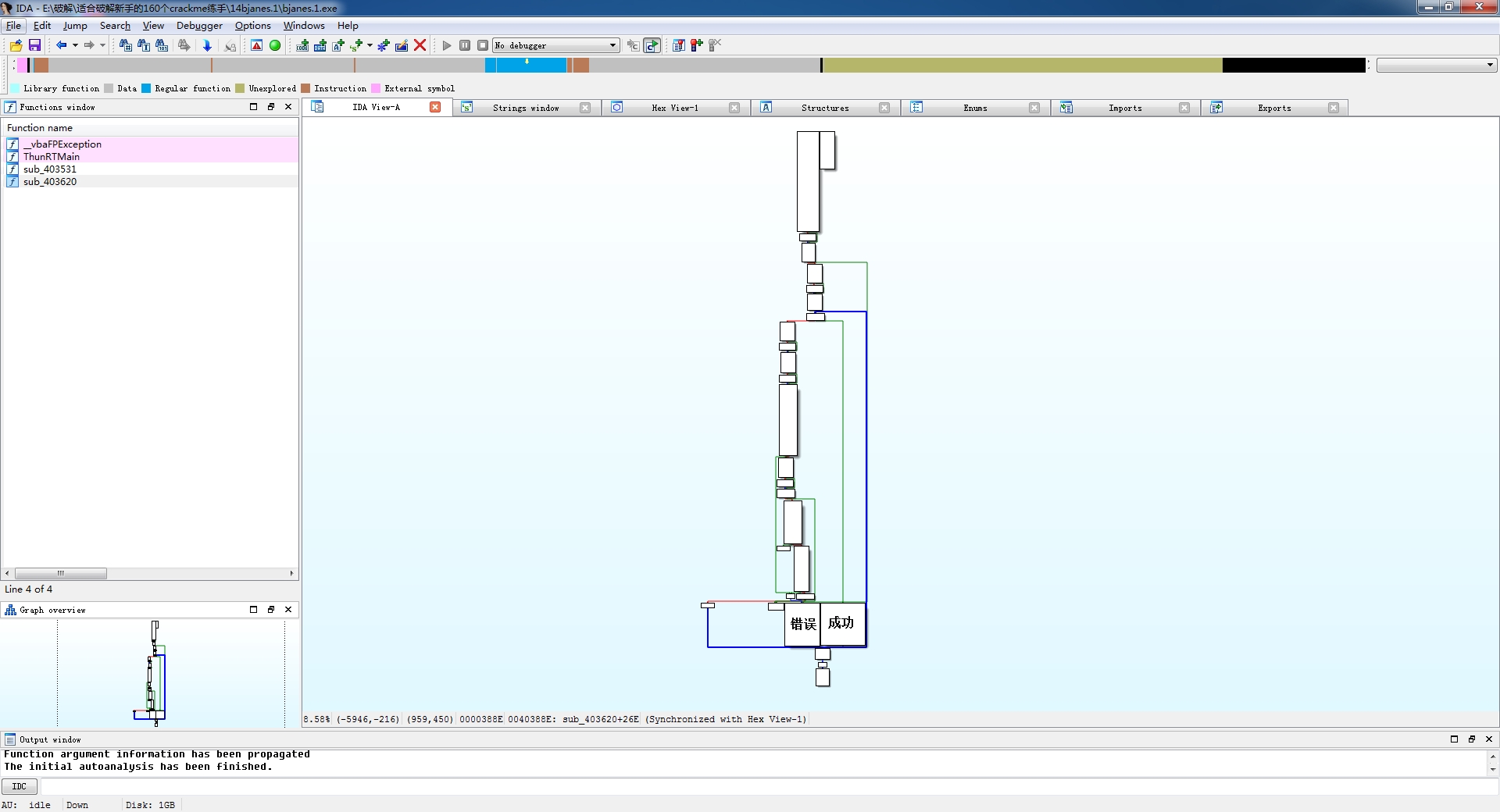
Task: Select _vbaFPException in the functions list
Action: (x=152, y=144)
